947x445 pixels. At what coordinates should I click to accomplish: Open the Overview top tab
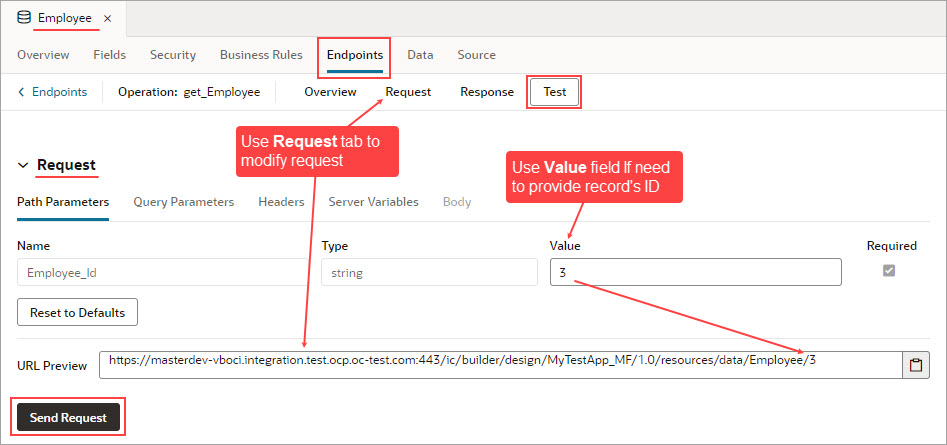[x=43, y=55]
